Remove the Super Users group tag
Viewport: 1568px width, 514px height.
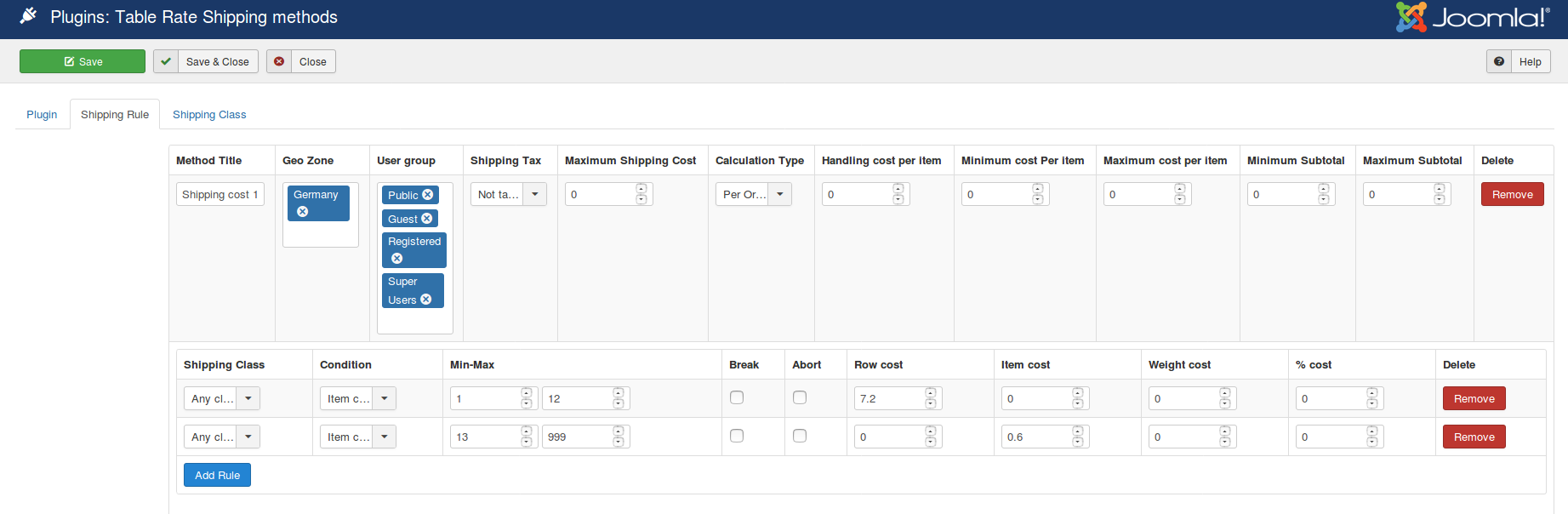(x=426, y=300)
